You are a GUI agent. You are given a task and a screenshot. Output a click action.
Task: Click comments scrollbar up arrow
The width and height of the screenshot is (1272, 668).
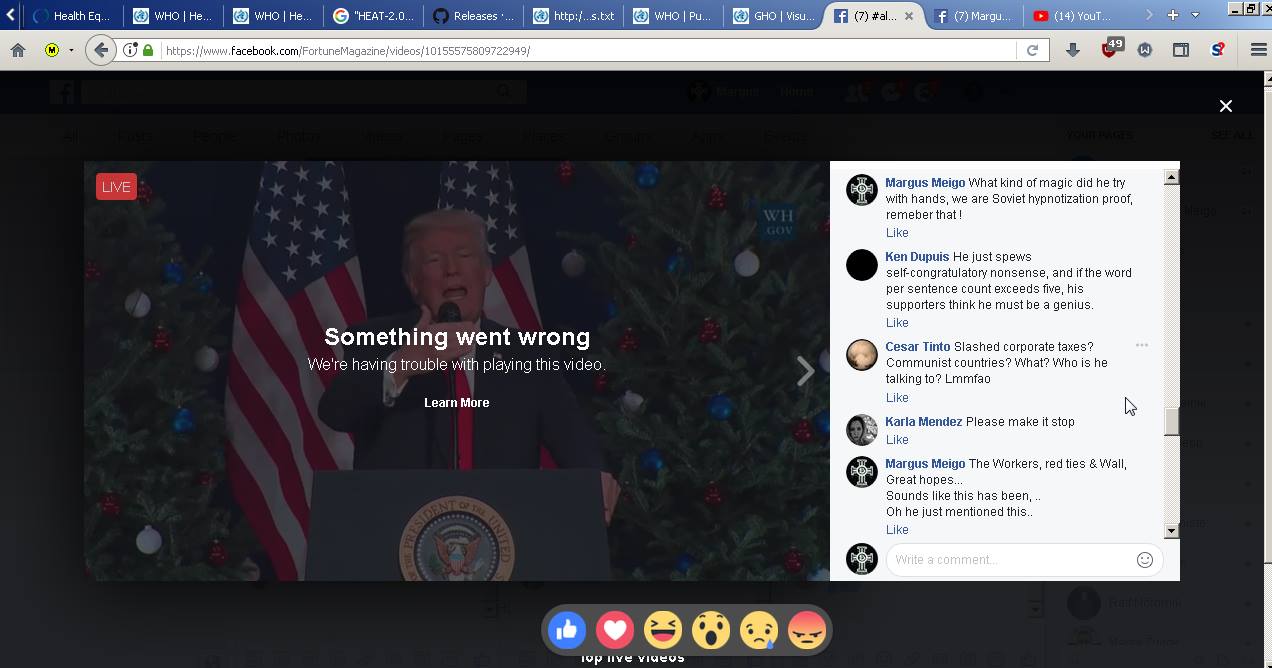click(1171, 177)
